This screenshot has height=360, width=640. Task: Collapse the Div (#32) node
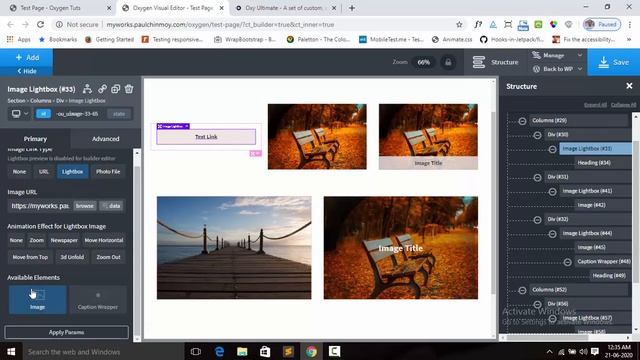[x=537, y=220]
